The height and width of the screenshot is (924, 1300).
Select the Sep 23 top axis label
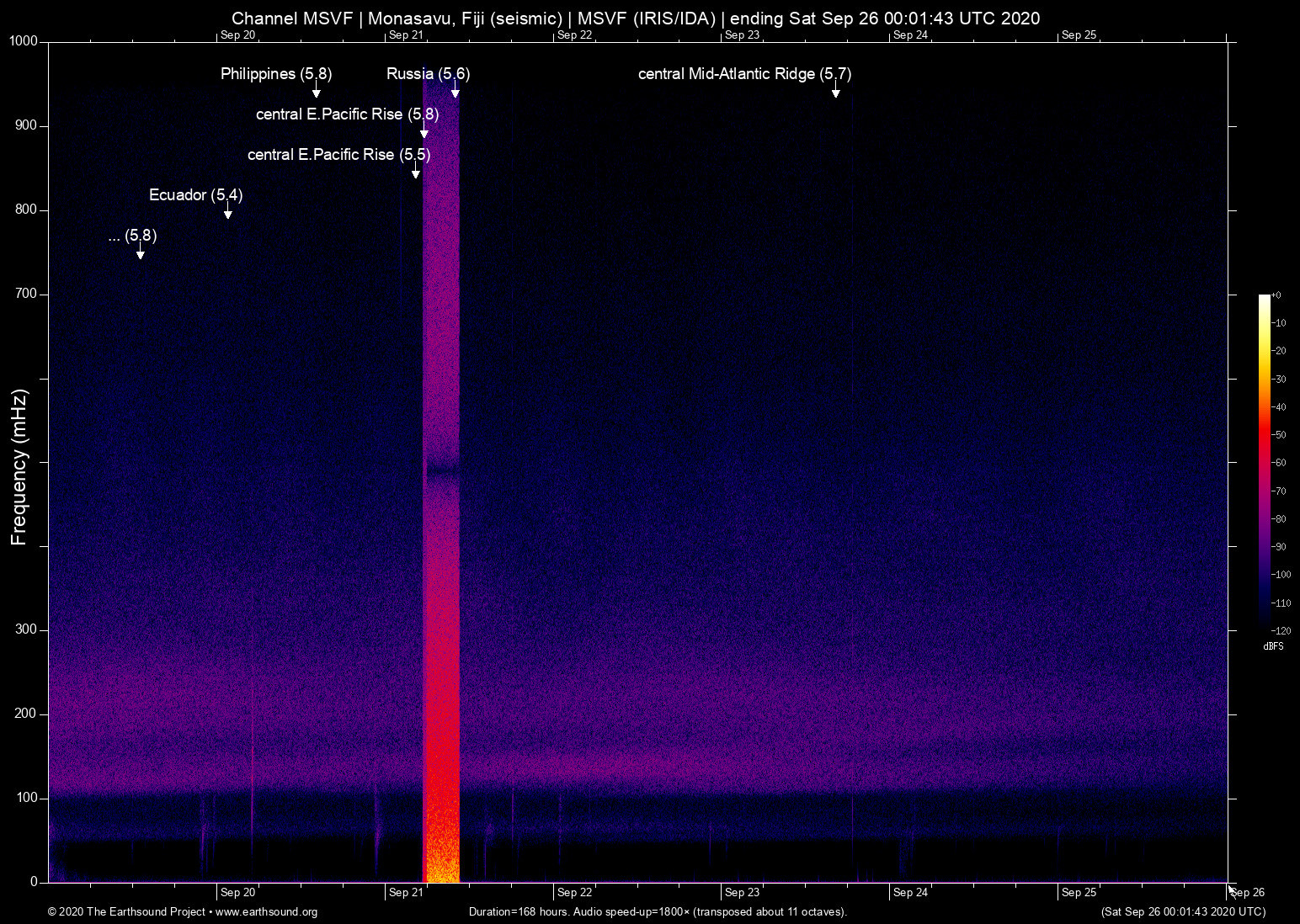(743, 35)
